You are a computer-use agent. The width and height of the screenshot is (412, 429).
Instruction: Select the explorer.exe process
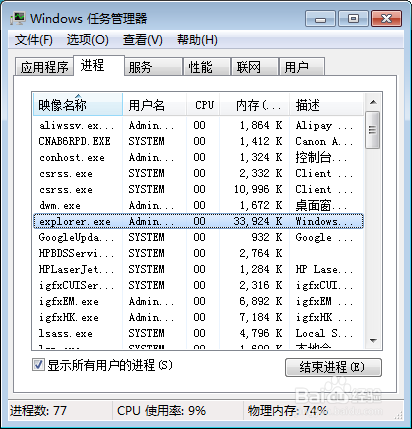(198, 221)
